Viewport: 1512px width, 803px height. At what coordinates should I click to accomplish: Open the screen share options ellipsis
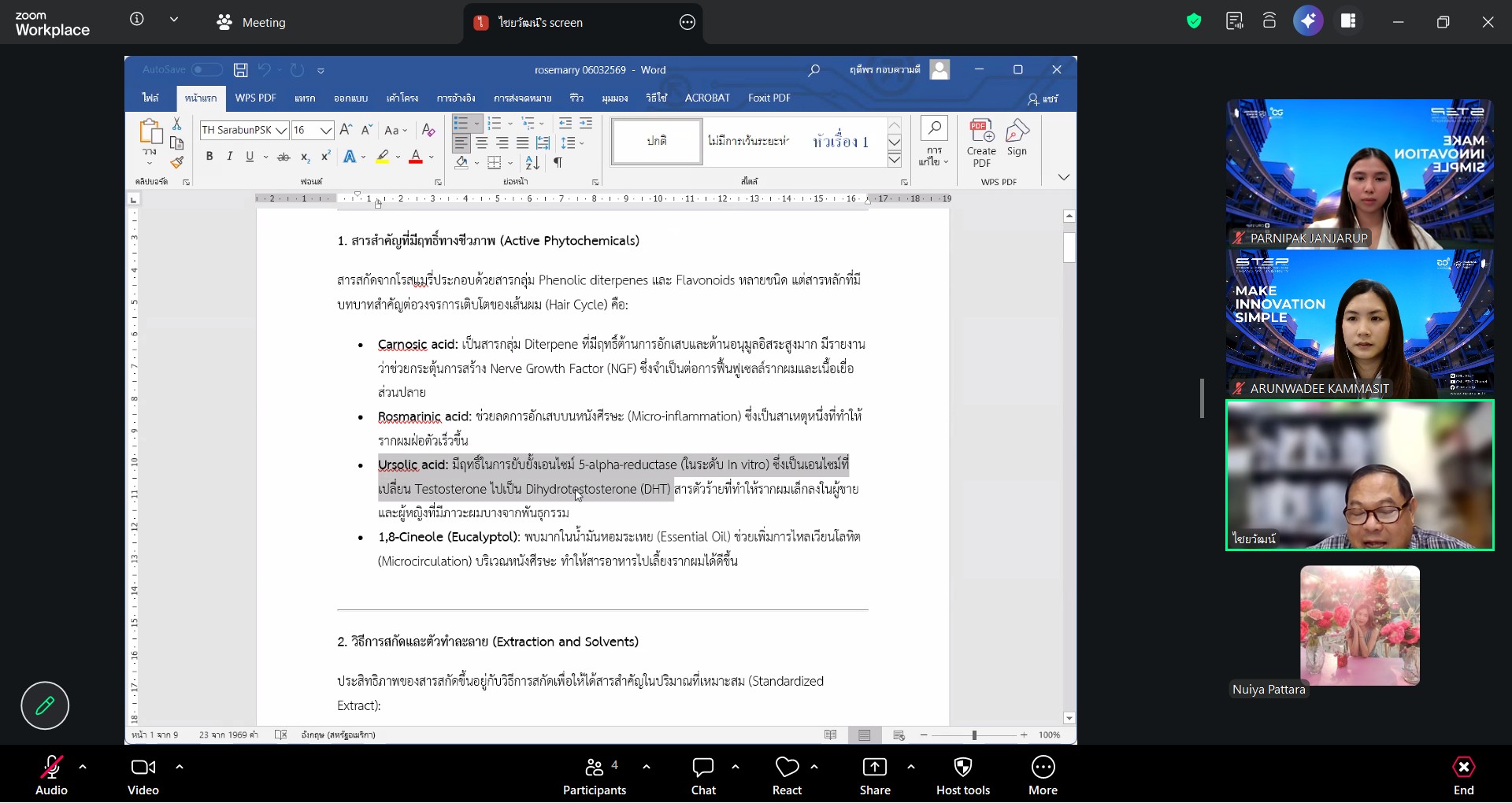687,23
